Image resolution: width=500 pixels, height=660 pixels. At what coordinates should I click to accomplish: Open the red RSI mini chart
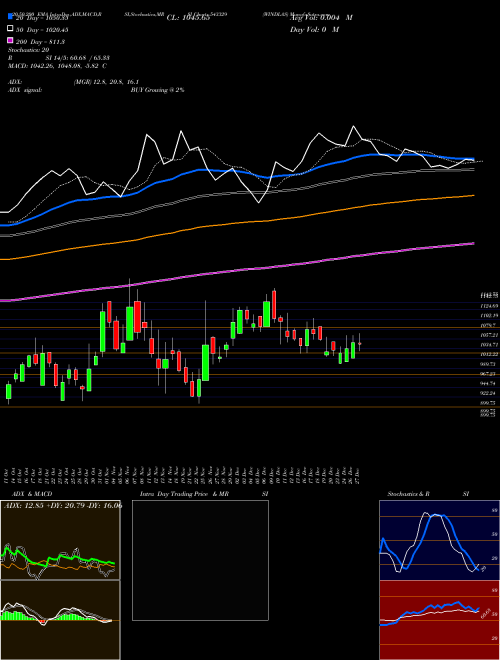(x=439, y=620)
